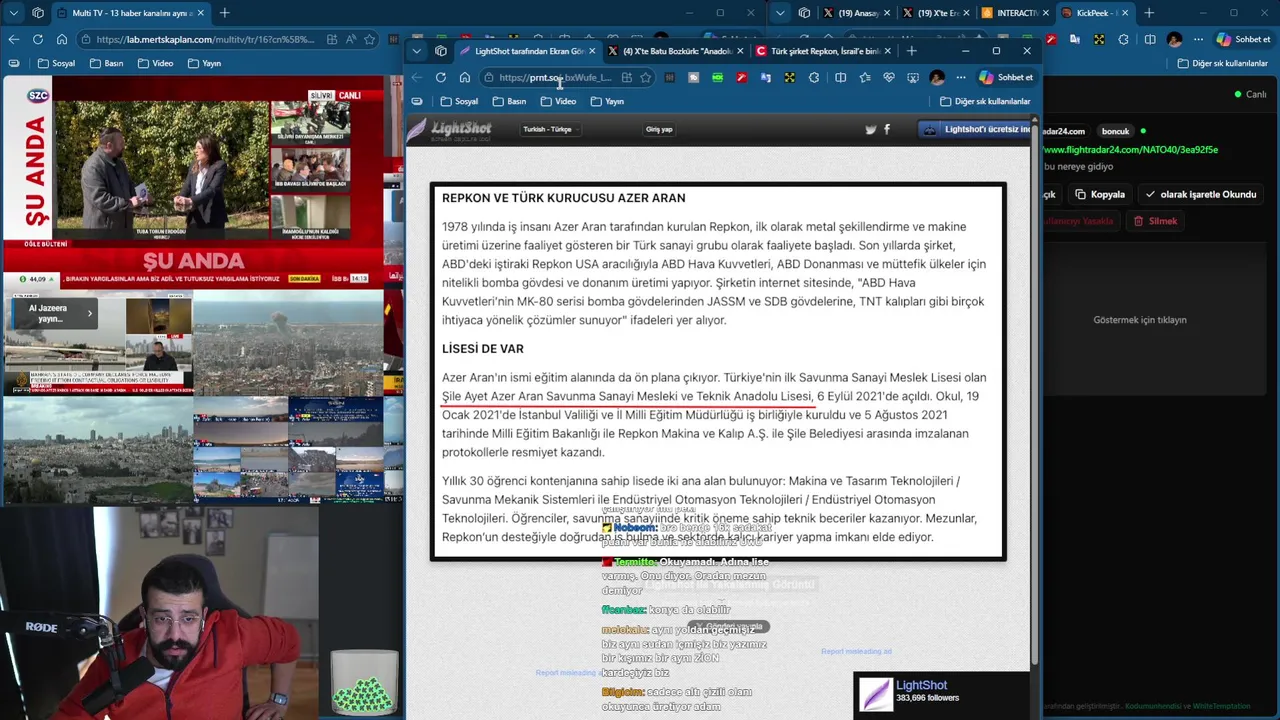
Task: Open Video bookmark folder in Multi TV window
Action: pos(154,63)
